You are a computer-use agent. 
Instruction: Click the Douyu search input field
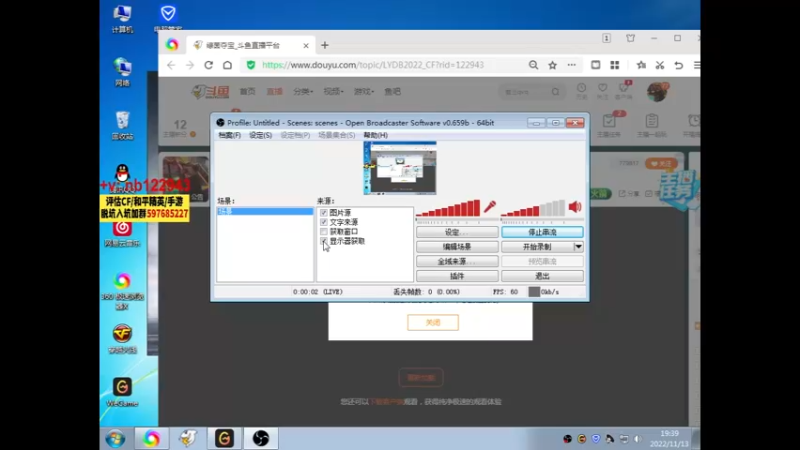526,92
